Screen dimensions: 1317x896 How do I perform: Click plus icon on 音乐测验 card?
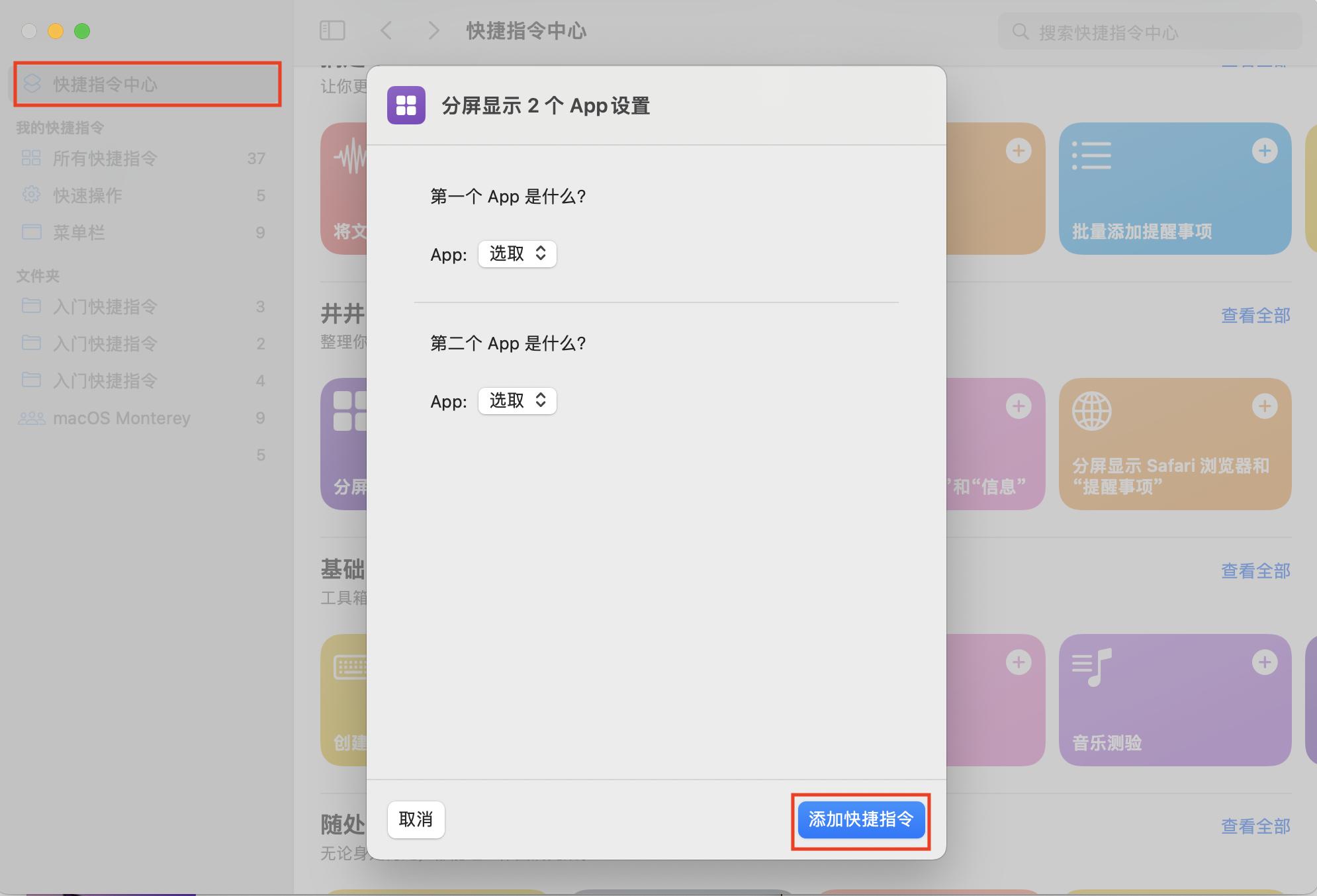coord(1264,662)
